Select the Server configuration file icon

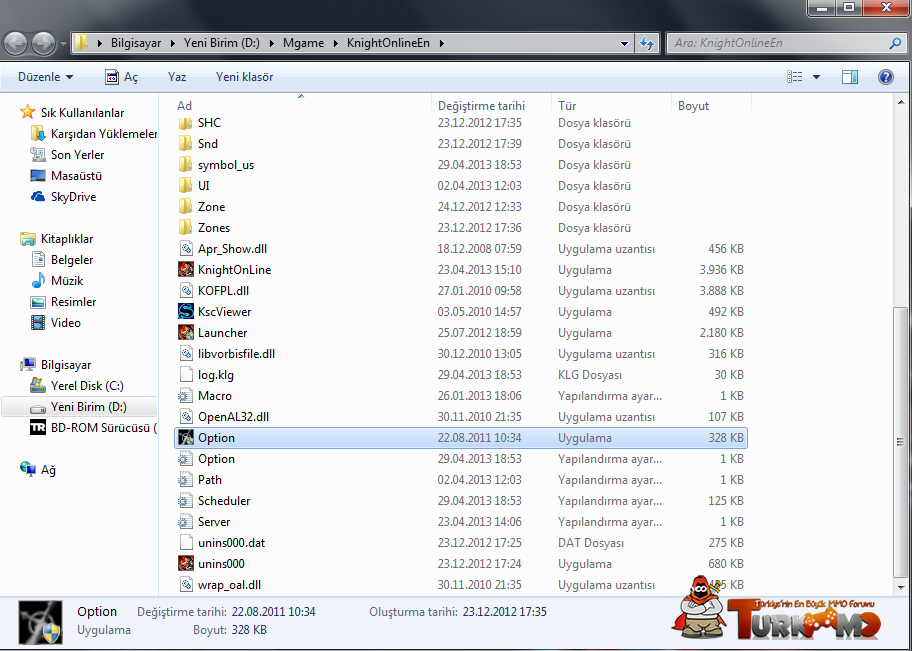(x=186, y=522)
